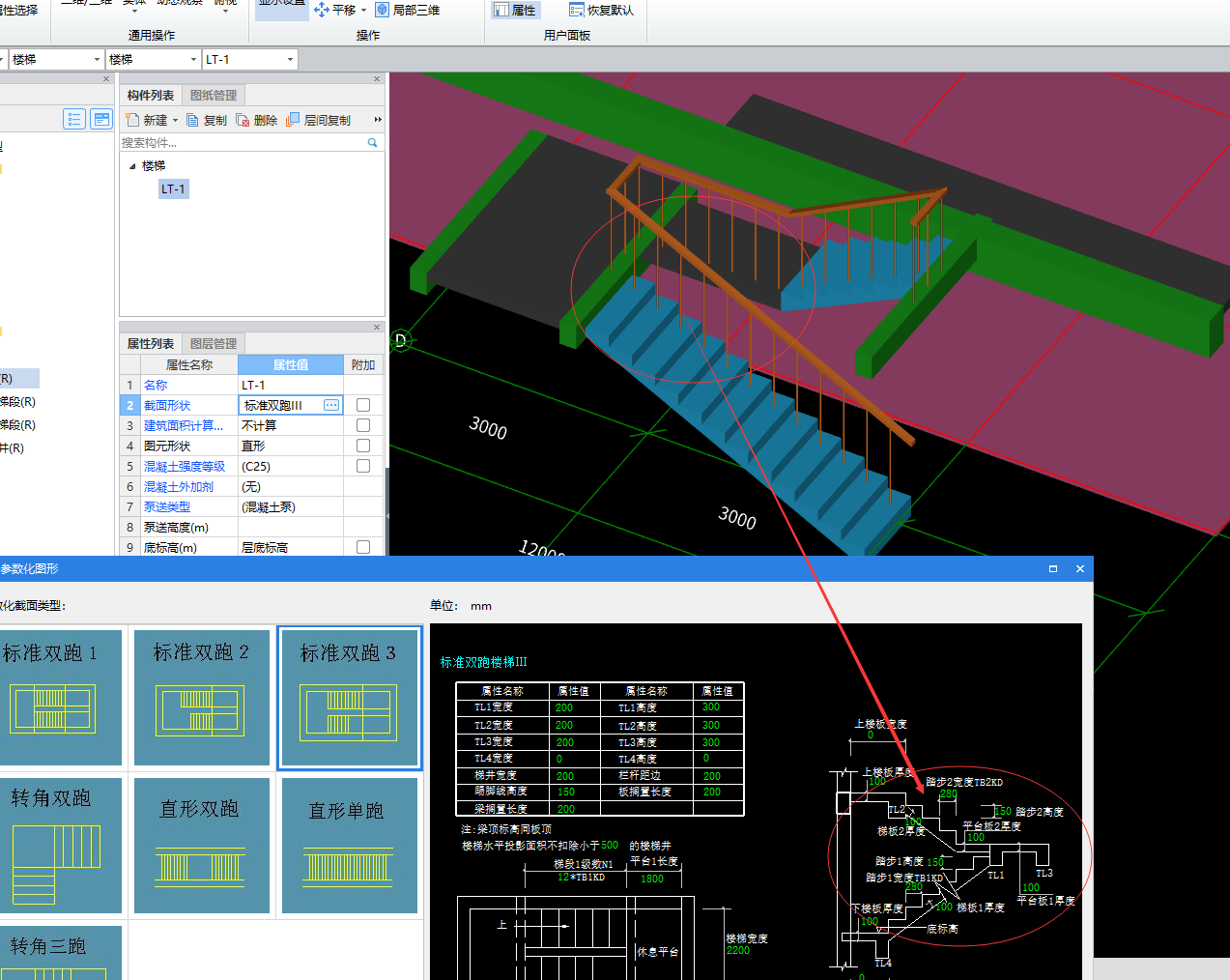1230x980 pixels.
Task: Edit the 踢脚线高度 value 150
Action: (x=566, y=792)
